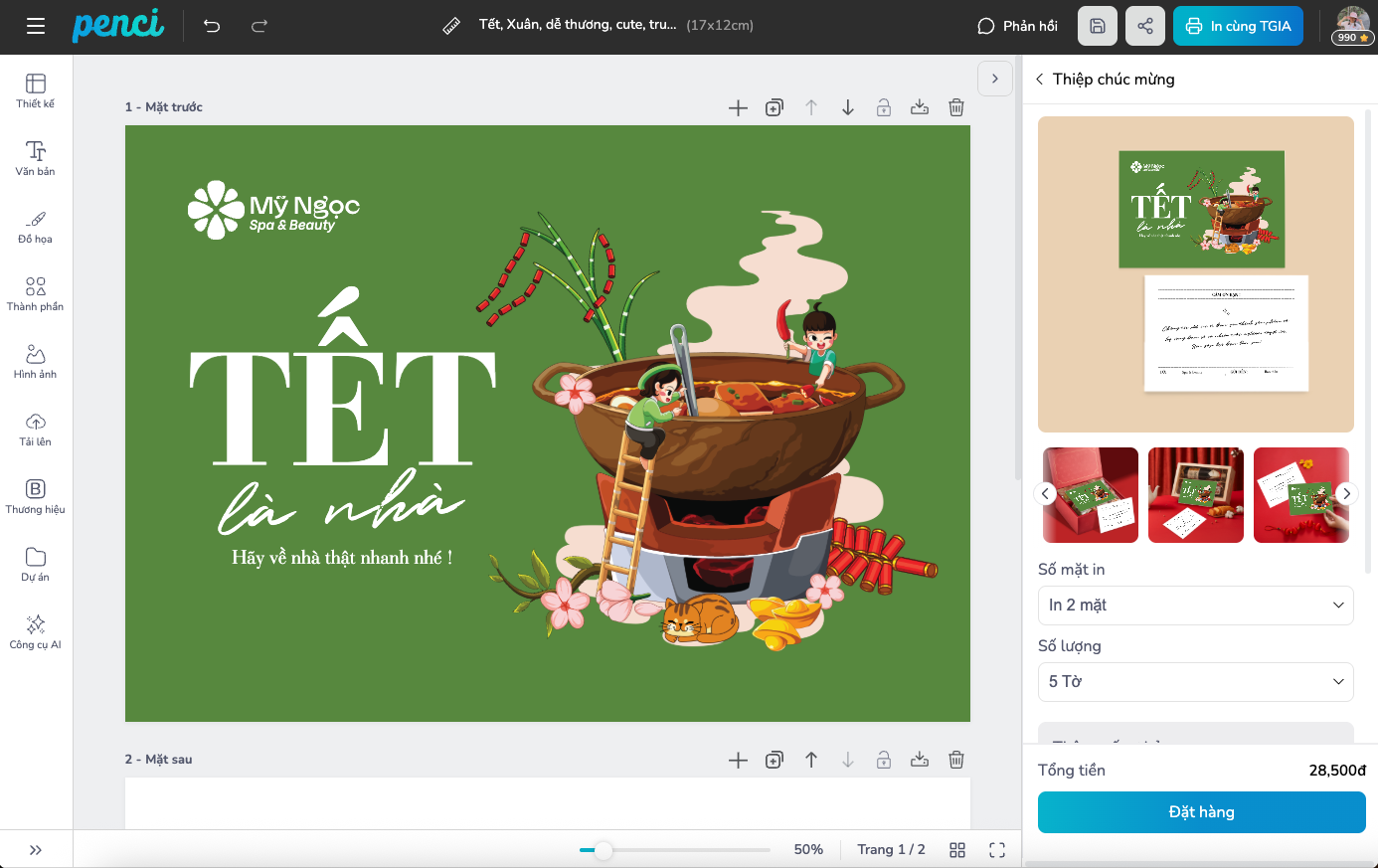Click the save disk icon
Screen dimensions: 1378x868
pos(1097,26)
